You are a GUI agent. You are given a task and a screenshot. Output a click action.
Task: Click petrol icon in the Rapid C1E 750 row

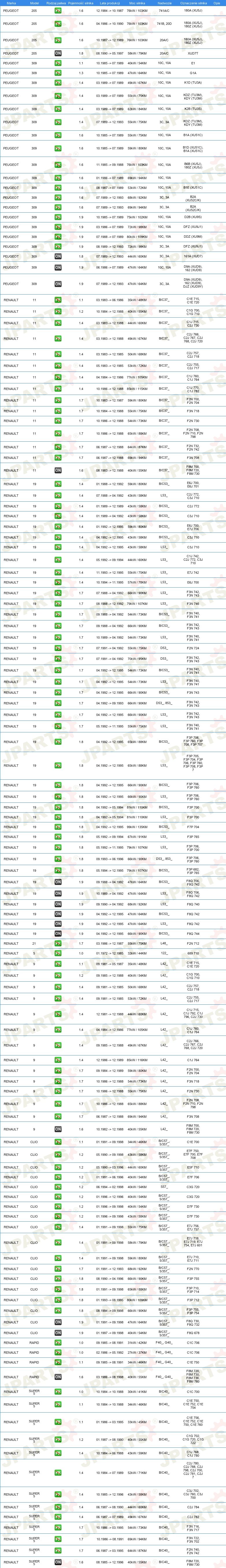pyautogui.click(x=58, y=1362)
